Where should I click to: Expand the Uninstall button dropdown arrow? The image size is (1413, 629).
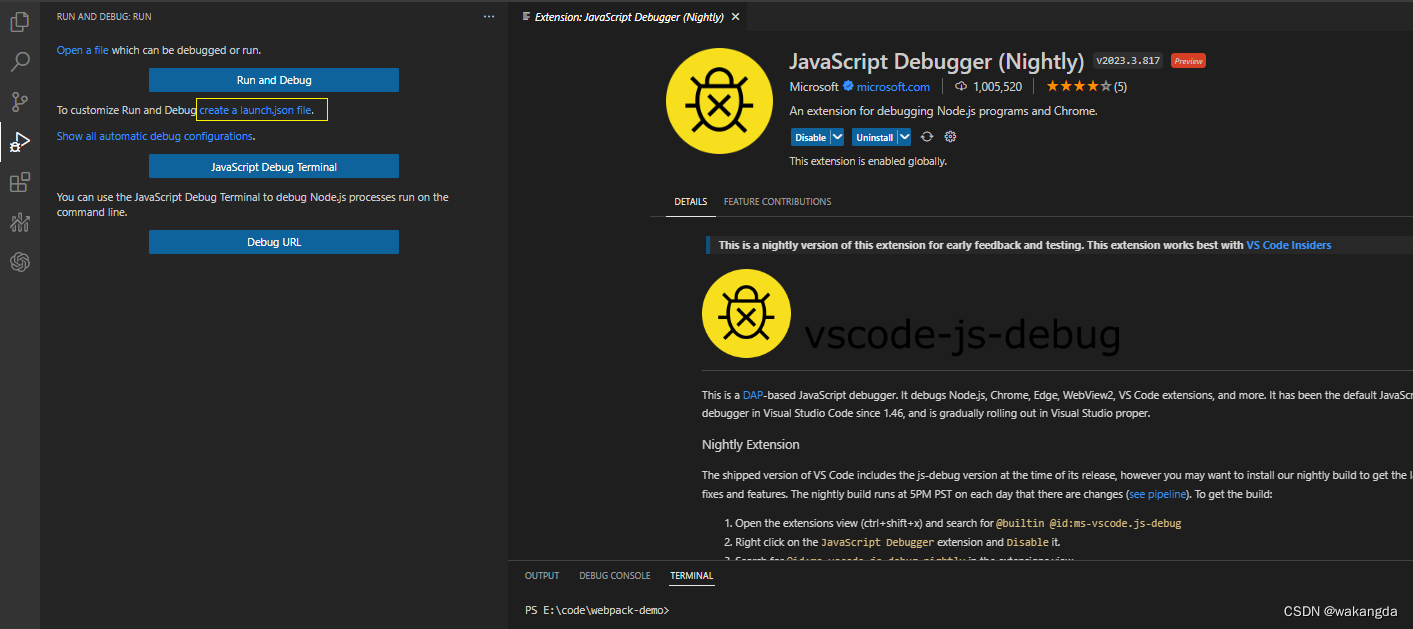(x=904, y=137)
